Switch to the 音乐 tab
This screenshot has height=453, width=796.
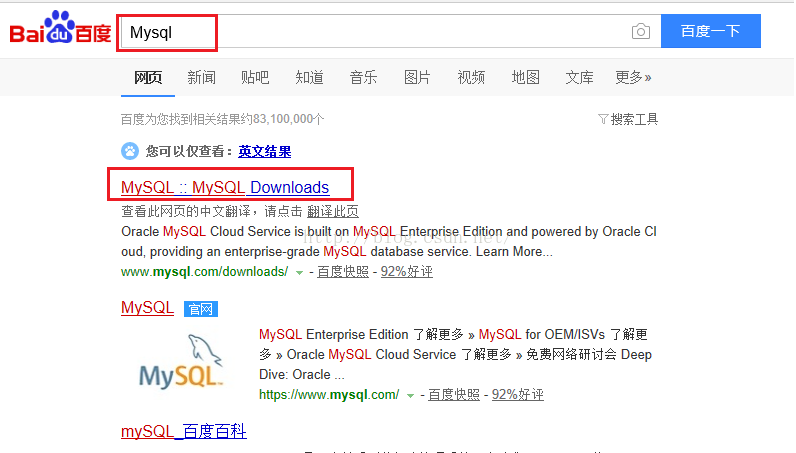pyautogui.click(x=363, y=78)
